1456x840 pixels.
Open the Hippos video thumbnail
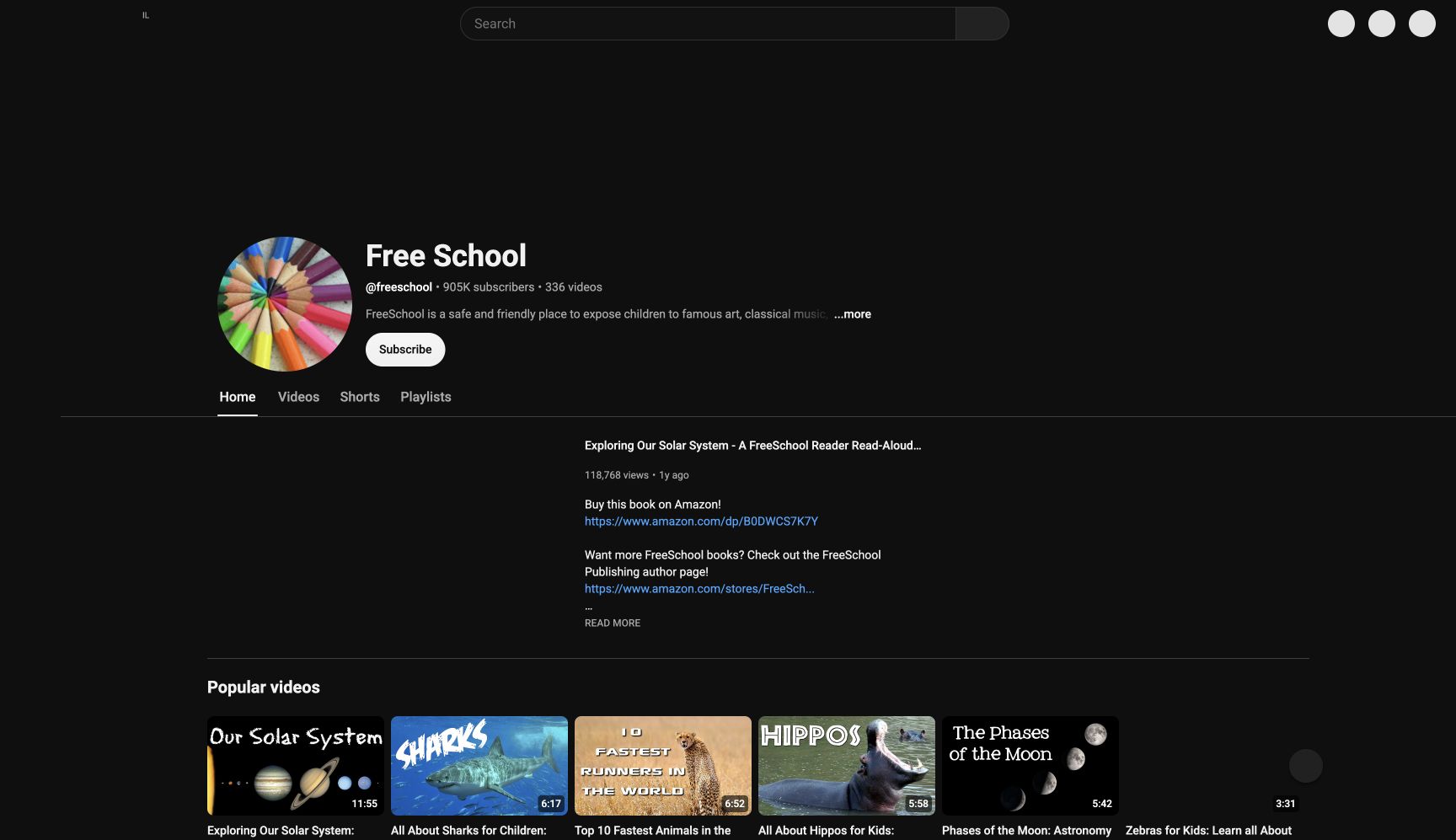[x=847, y=766]
